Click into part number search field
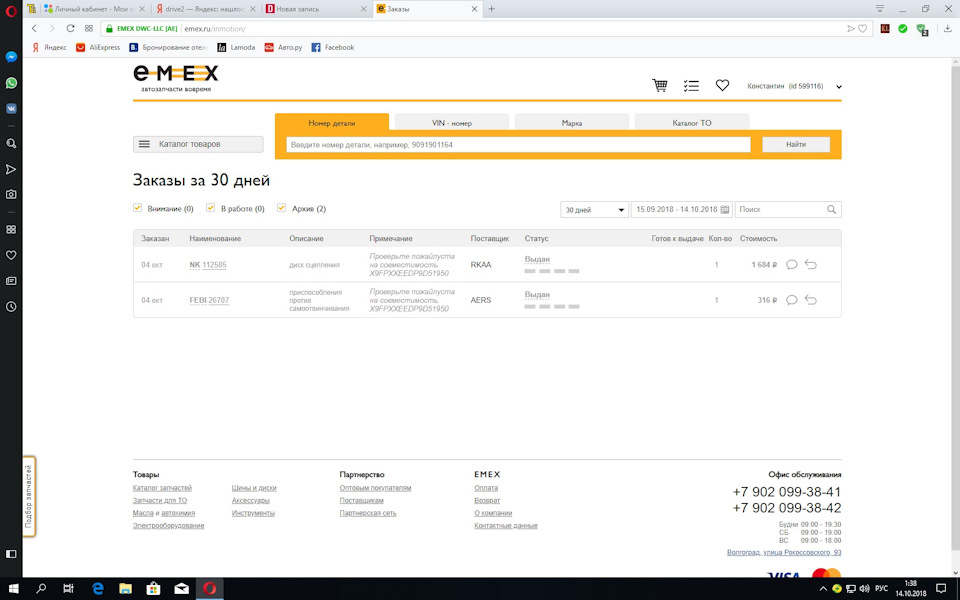Screen dimensions: 960x600 519,144
